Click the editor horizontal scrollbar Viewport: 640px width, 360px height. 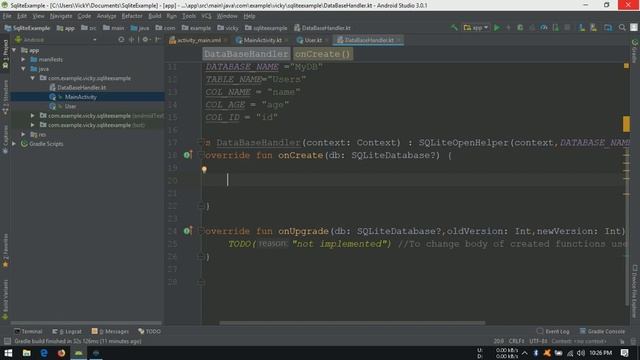(352, 323)
